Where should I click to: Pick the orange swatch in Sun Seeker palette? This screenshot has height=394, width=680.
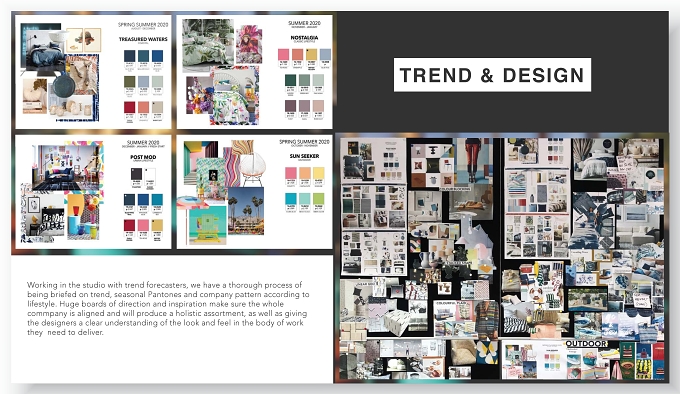point(304,173)
